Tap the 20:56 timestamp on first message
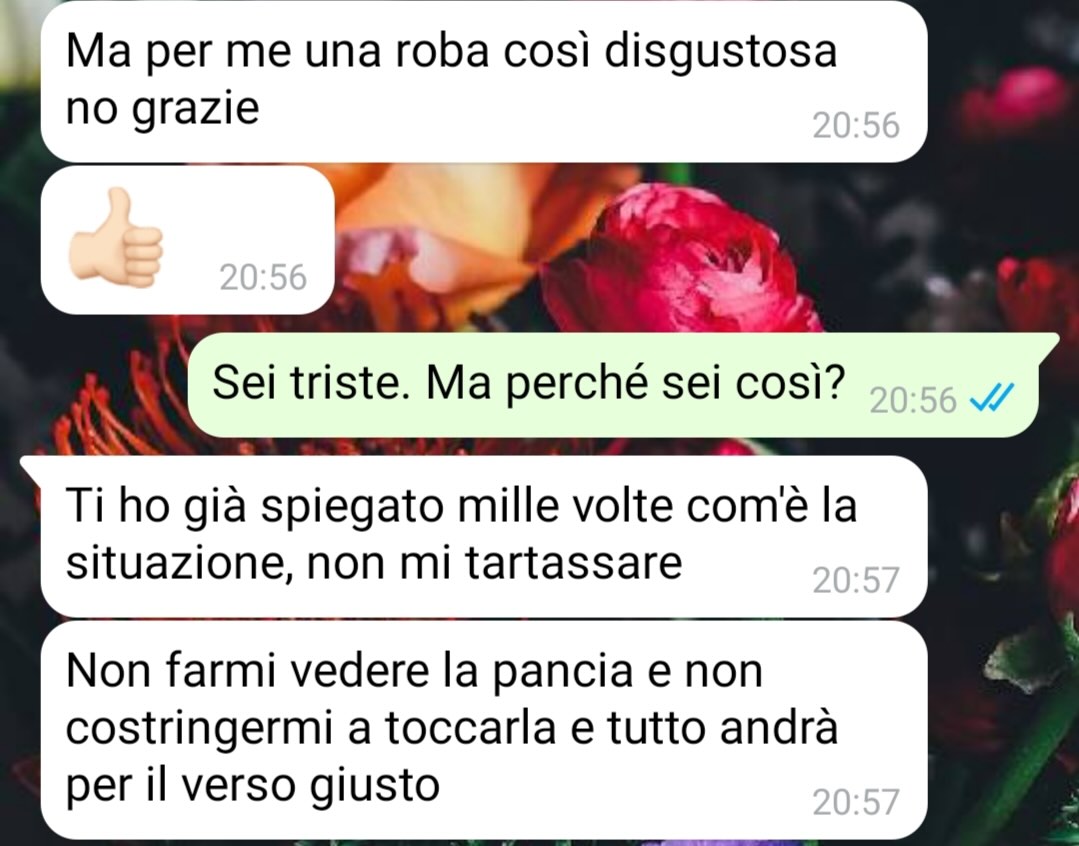1079x846 pixels. (855, 126)
